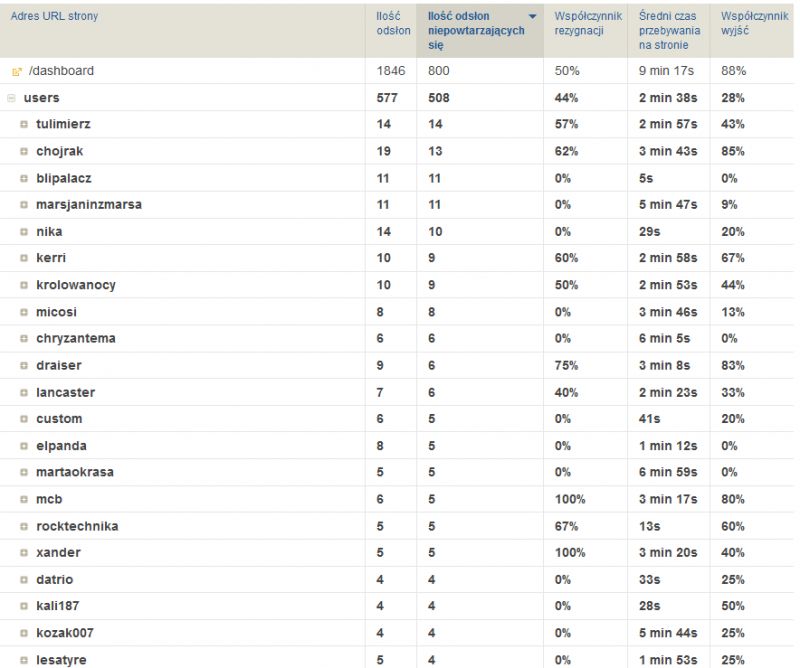Expand the kali187 row
800x668 pixels.
[x=24, y=606]
